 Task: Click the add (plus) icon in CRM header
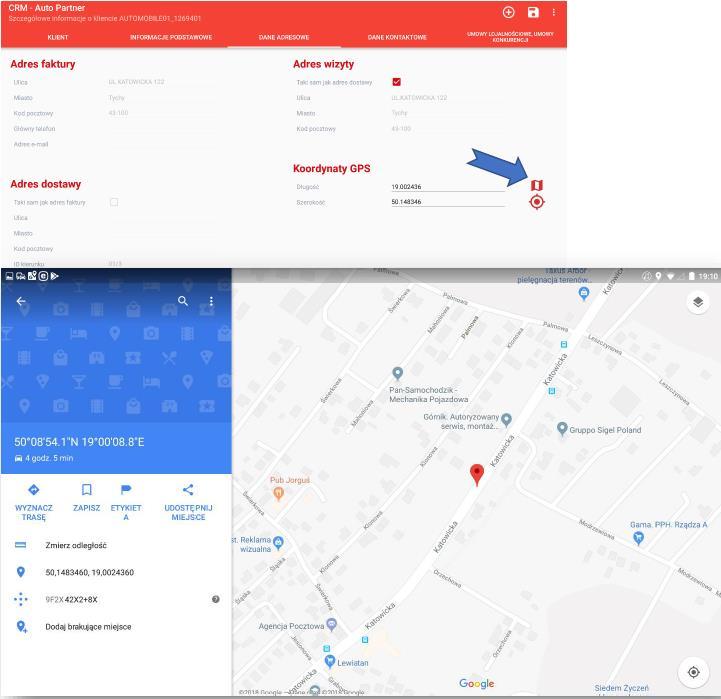pyautogui.click(x=508, y=12)
